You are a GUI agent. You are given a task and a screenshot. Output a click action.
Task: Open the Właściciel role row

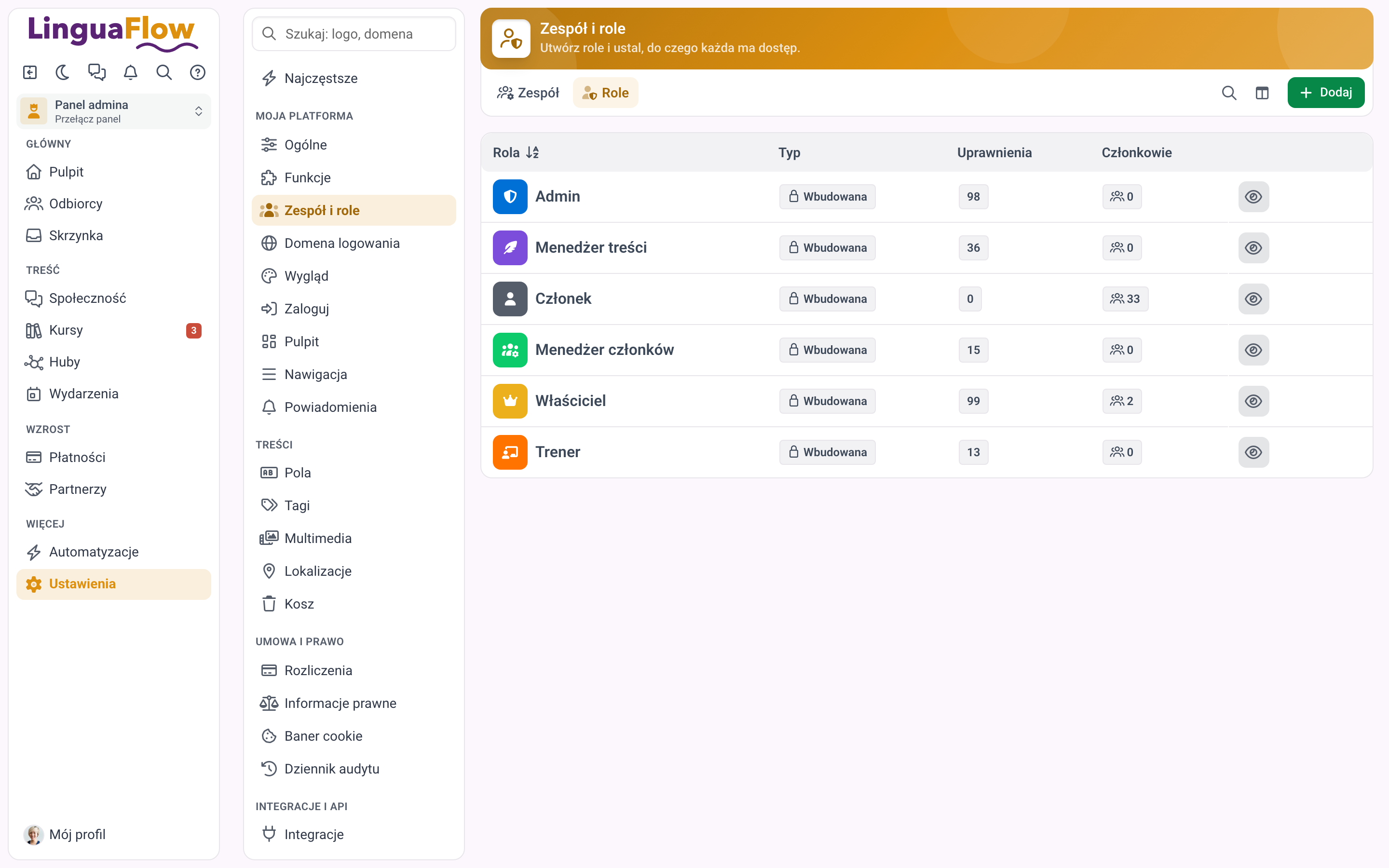click(x=926, y=401)
